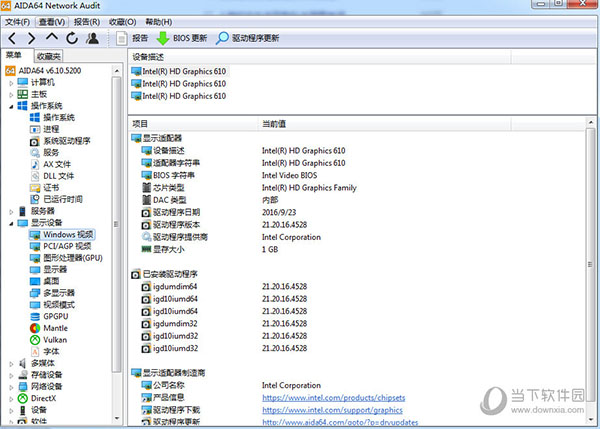The width and height of the screenshot is (600, 429).
Task: Open the 报告(R) menu
Action: [x=87, y=22]
